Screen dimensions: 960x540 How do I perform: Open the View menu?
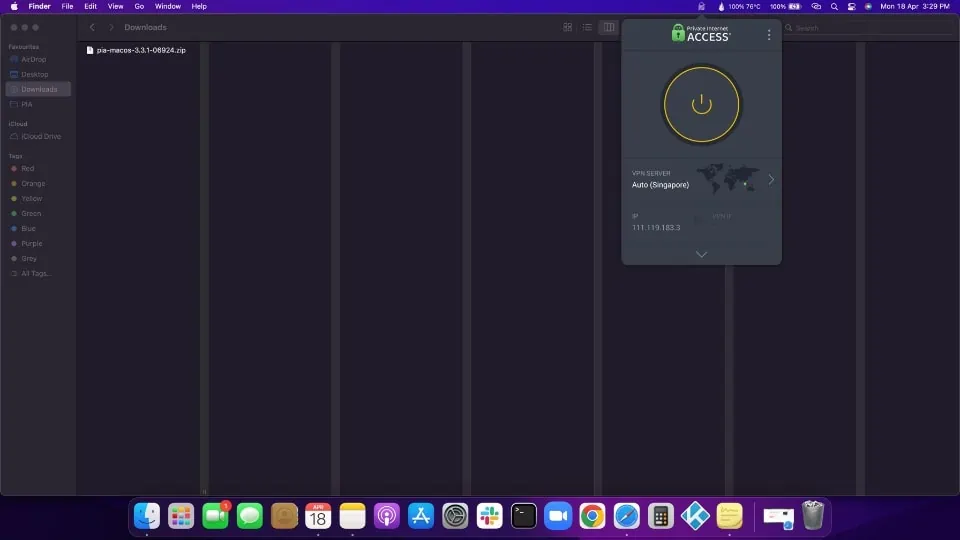115,7
